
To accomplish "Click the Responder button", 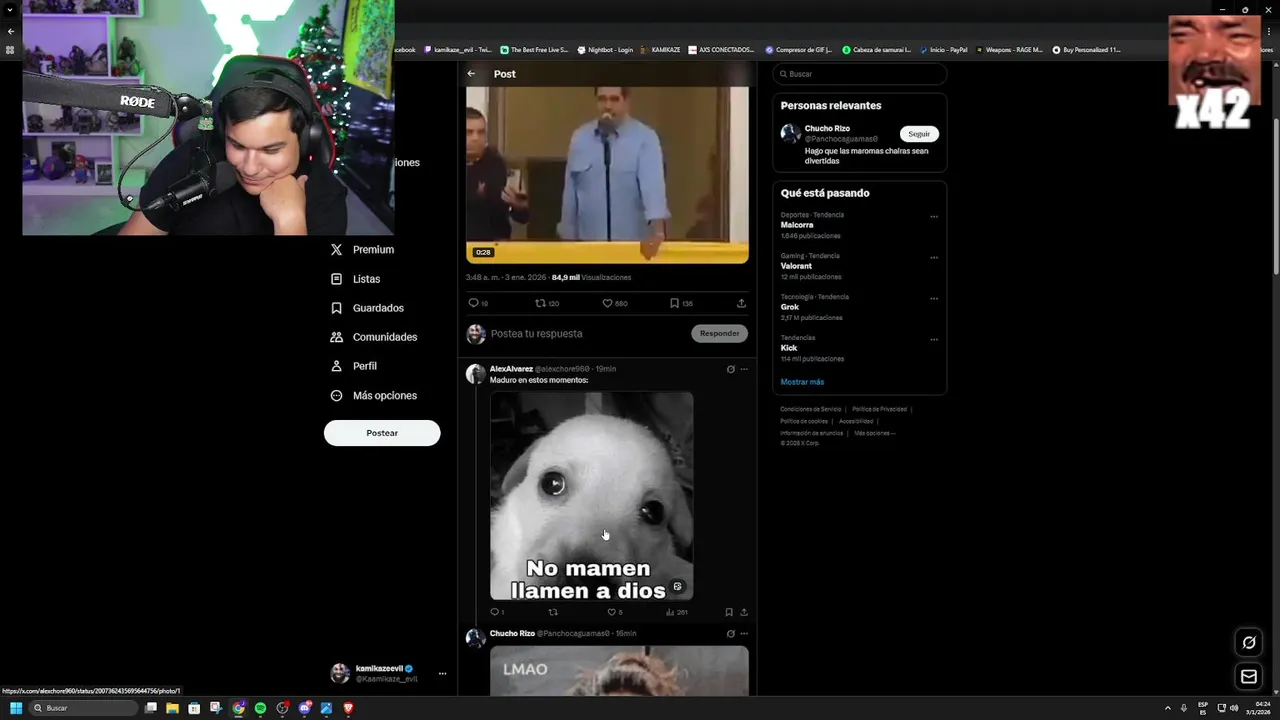I will click(x=719, y=334).
